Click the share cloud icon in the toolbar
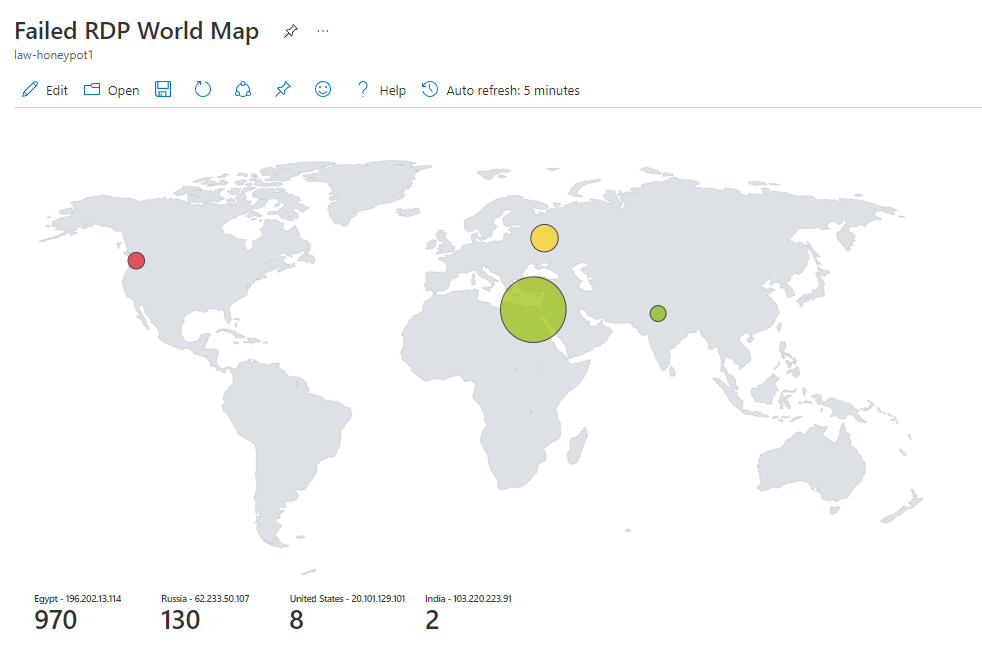 point(242,89)
